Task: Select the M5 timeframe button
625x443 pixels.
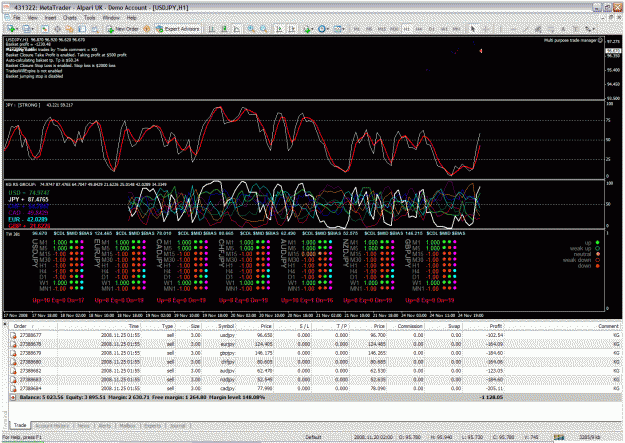Action: click(x=369, y=29)
